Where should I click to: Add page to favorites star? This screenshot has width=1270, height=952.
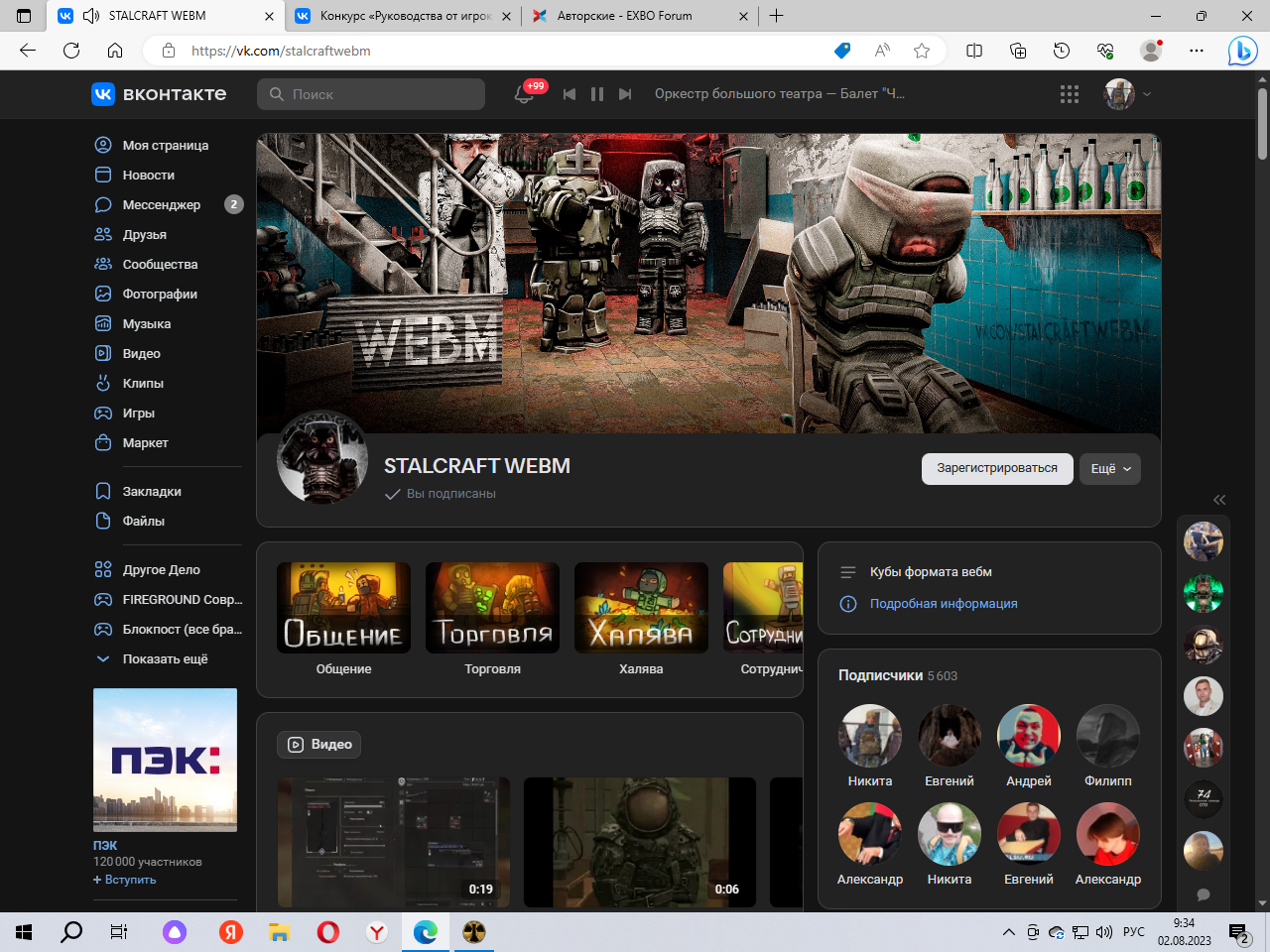[922, 51]
